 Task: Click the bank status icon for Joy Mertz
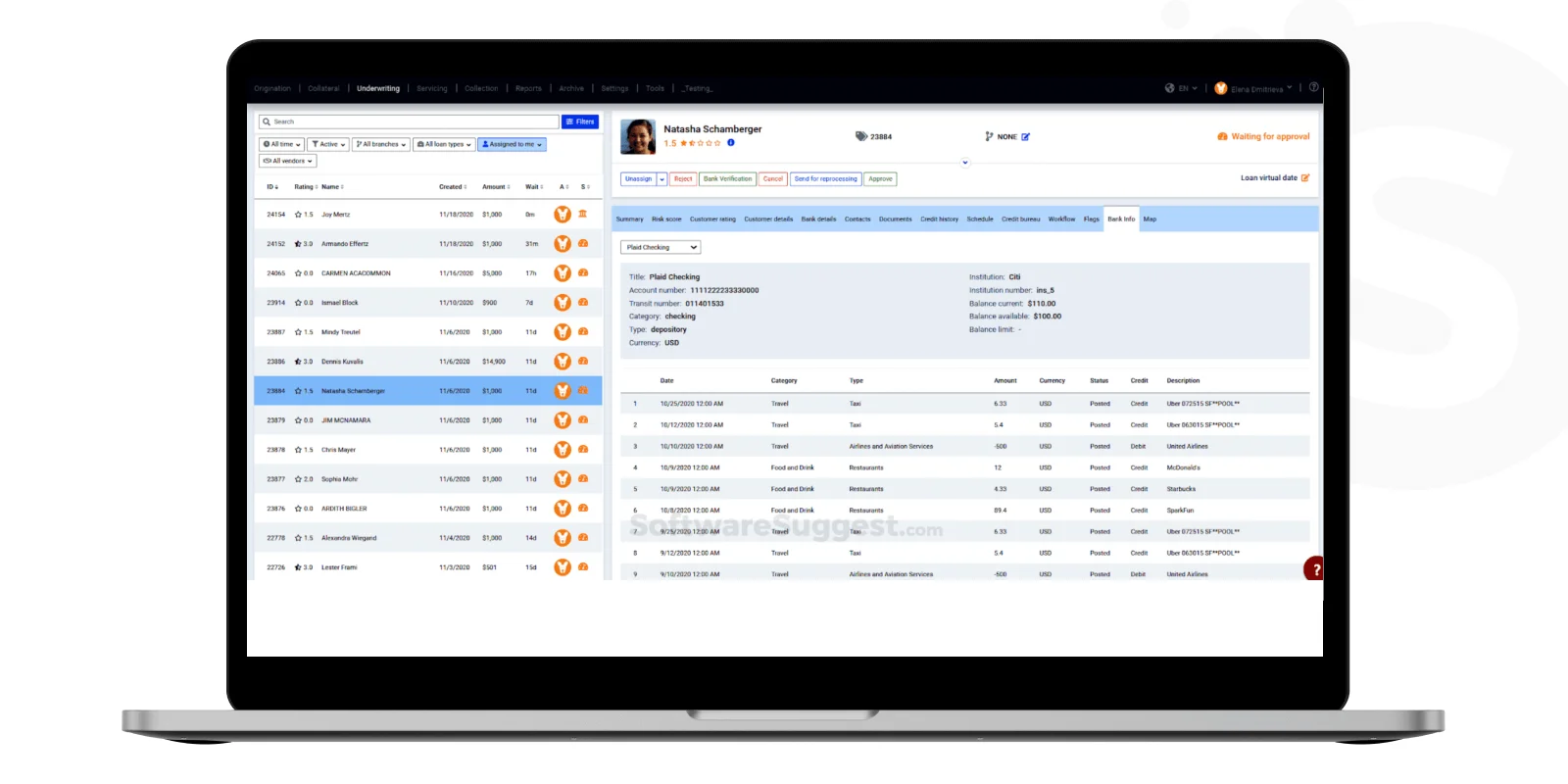pyautogui.click(x=583, y=214)
